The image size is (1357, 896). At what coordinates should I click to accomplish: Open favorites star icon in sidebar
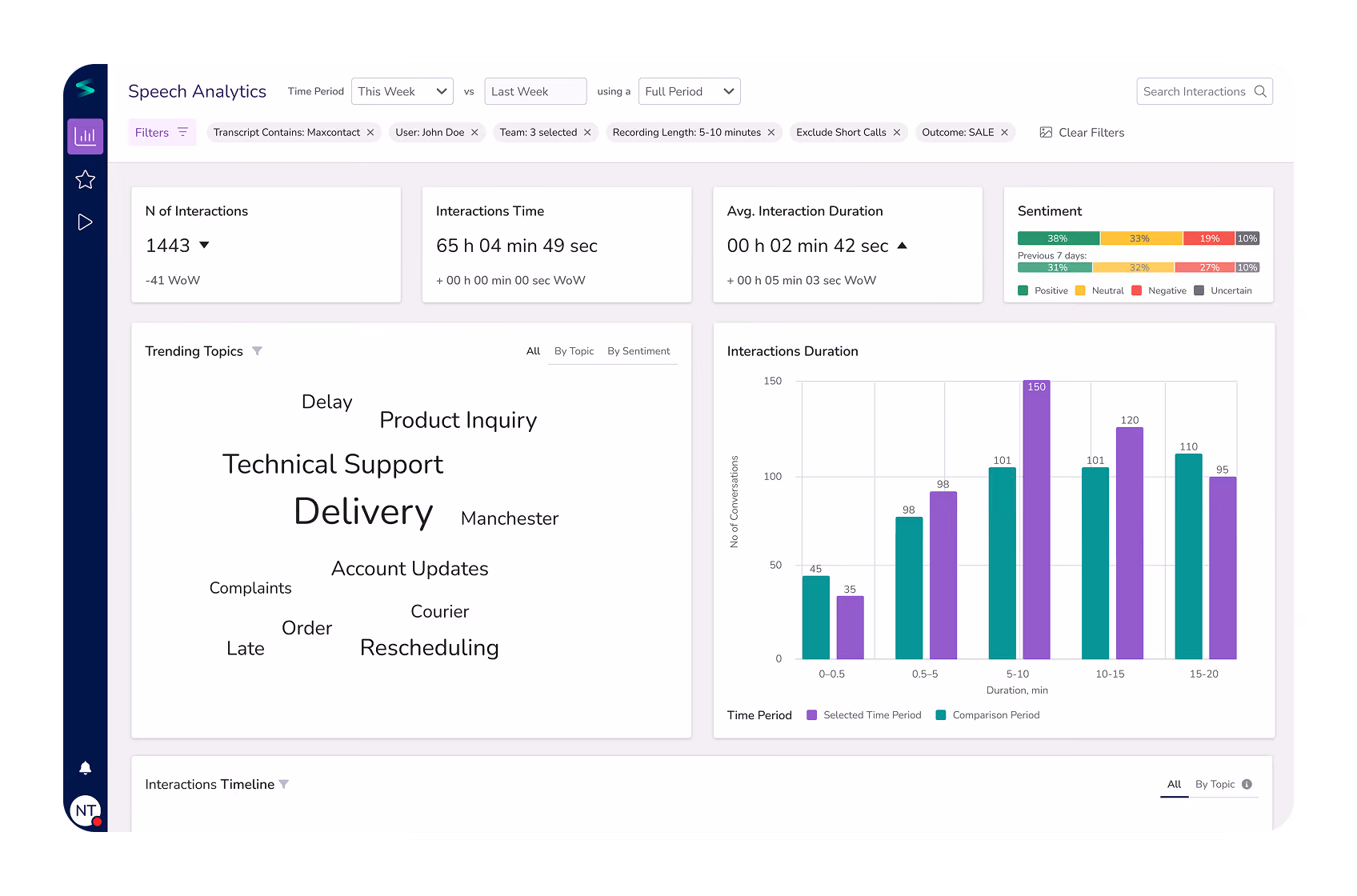coord(86,180)
